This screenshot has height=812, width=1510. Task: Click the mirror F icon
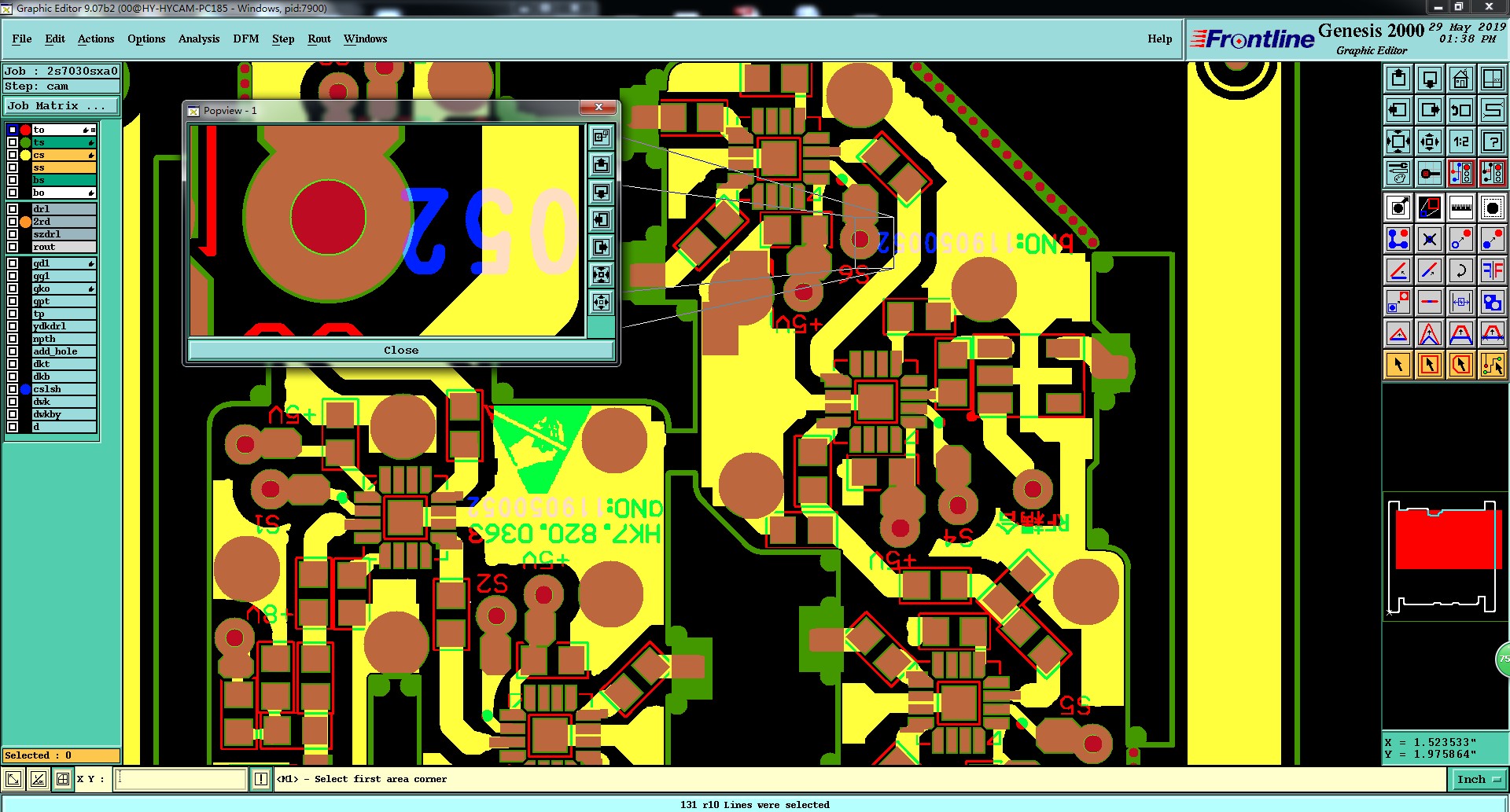tap(1493, 270)
